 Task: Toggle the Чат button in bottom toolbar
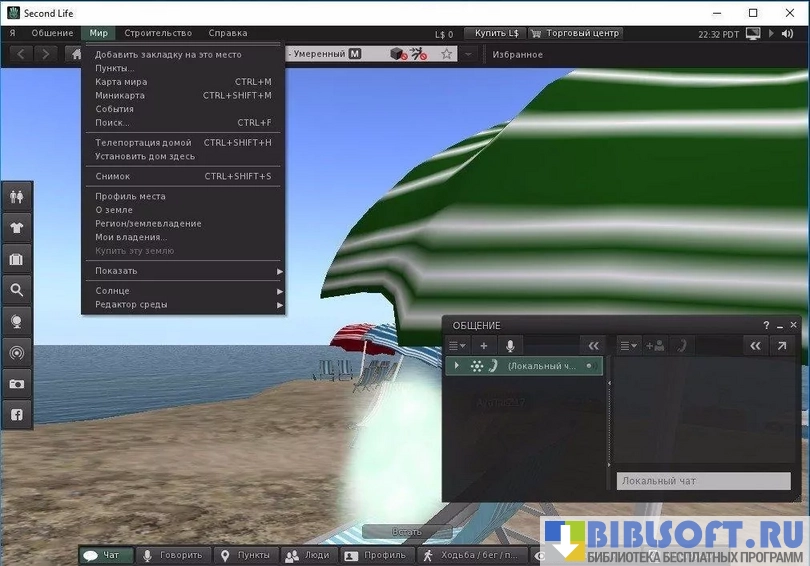point(106,555)
